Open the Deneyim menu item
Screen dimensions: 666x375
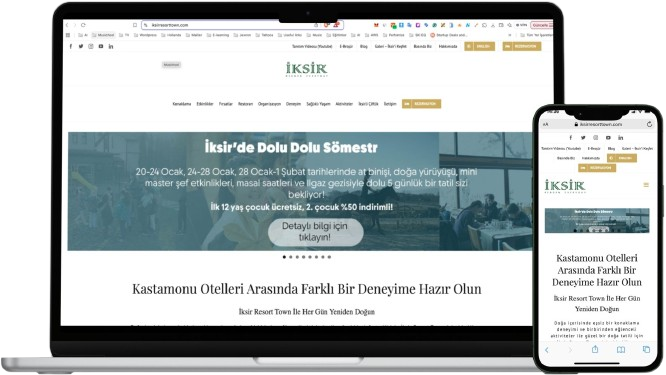point(293,104)
